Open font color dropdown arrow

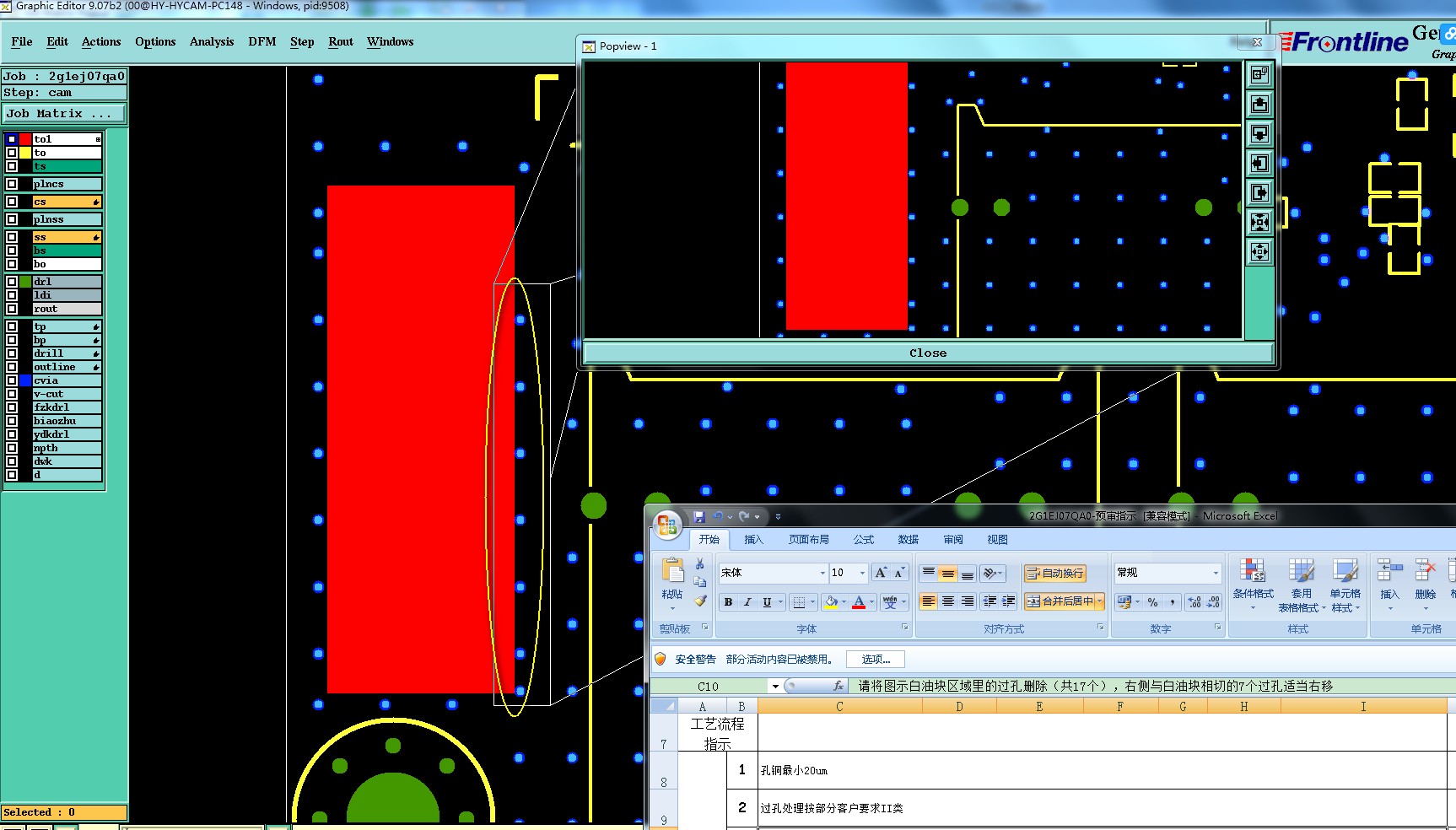coord(872,601)
